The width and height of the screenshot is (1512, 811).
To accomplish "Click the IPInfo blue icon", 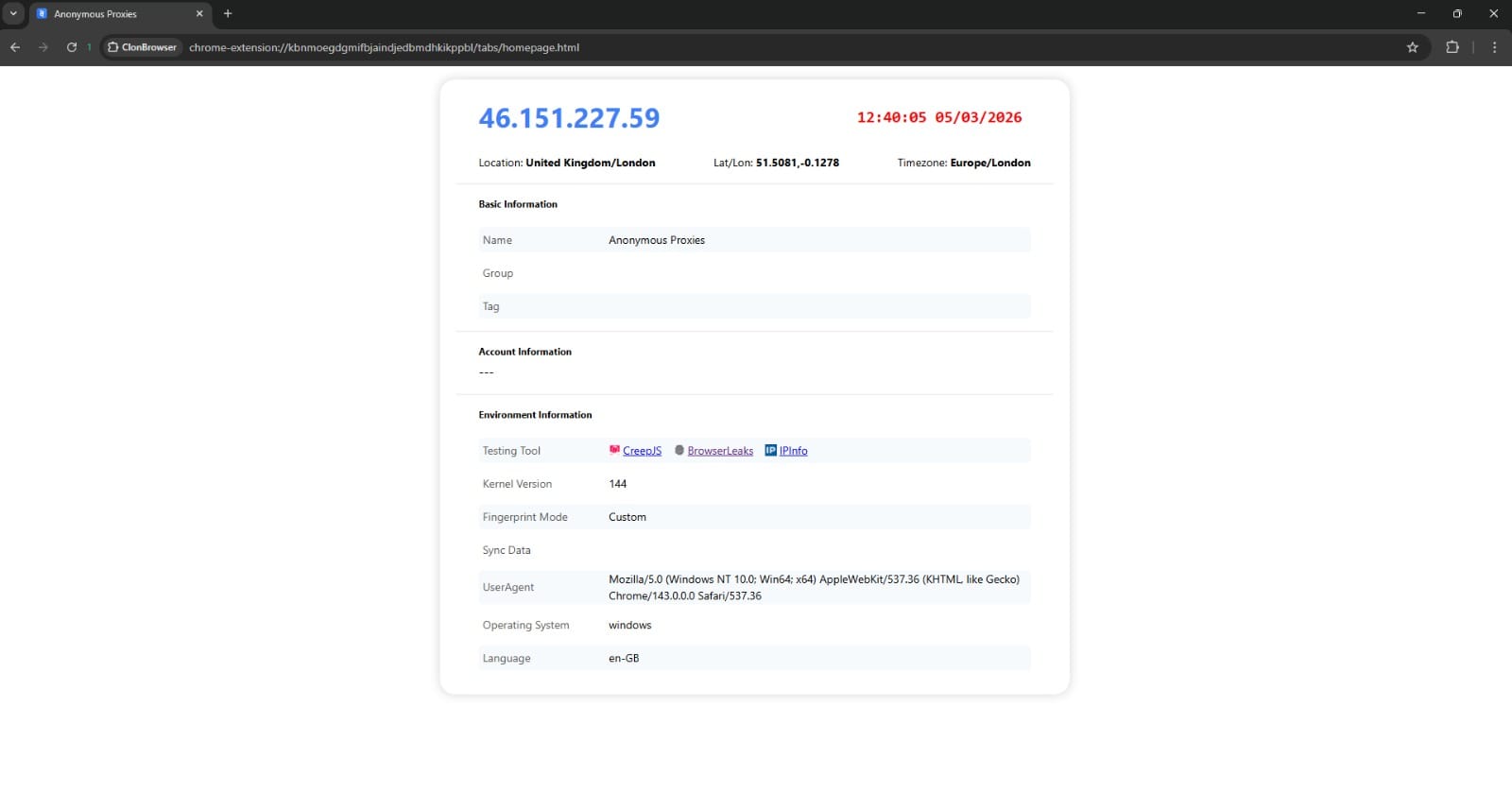I will 771,450.
